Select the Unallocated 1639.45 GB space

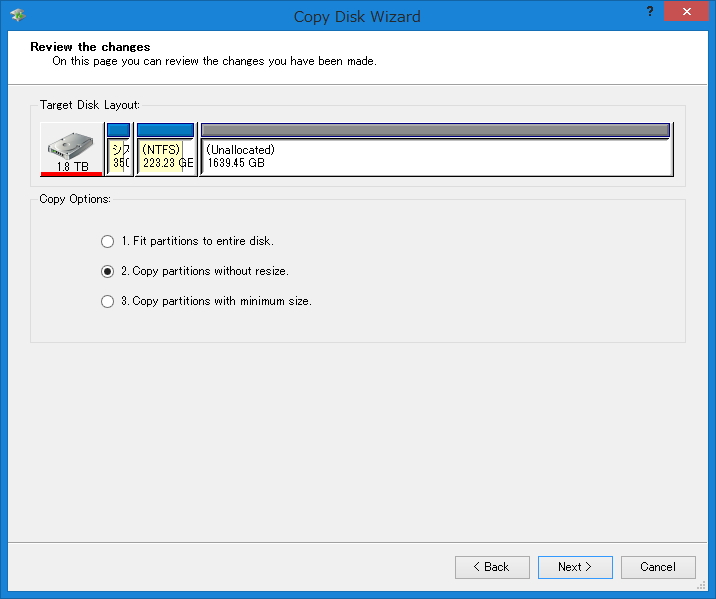click(437, 149)
